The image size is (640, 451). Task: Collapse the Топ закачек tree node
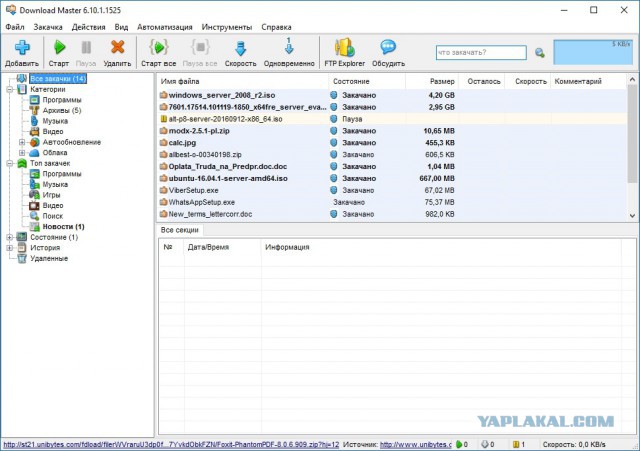click(x=10, y=163)
